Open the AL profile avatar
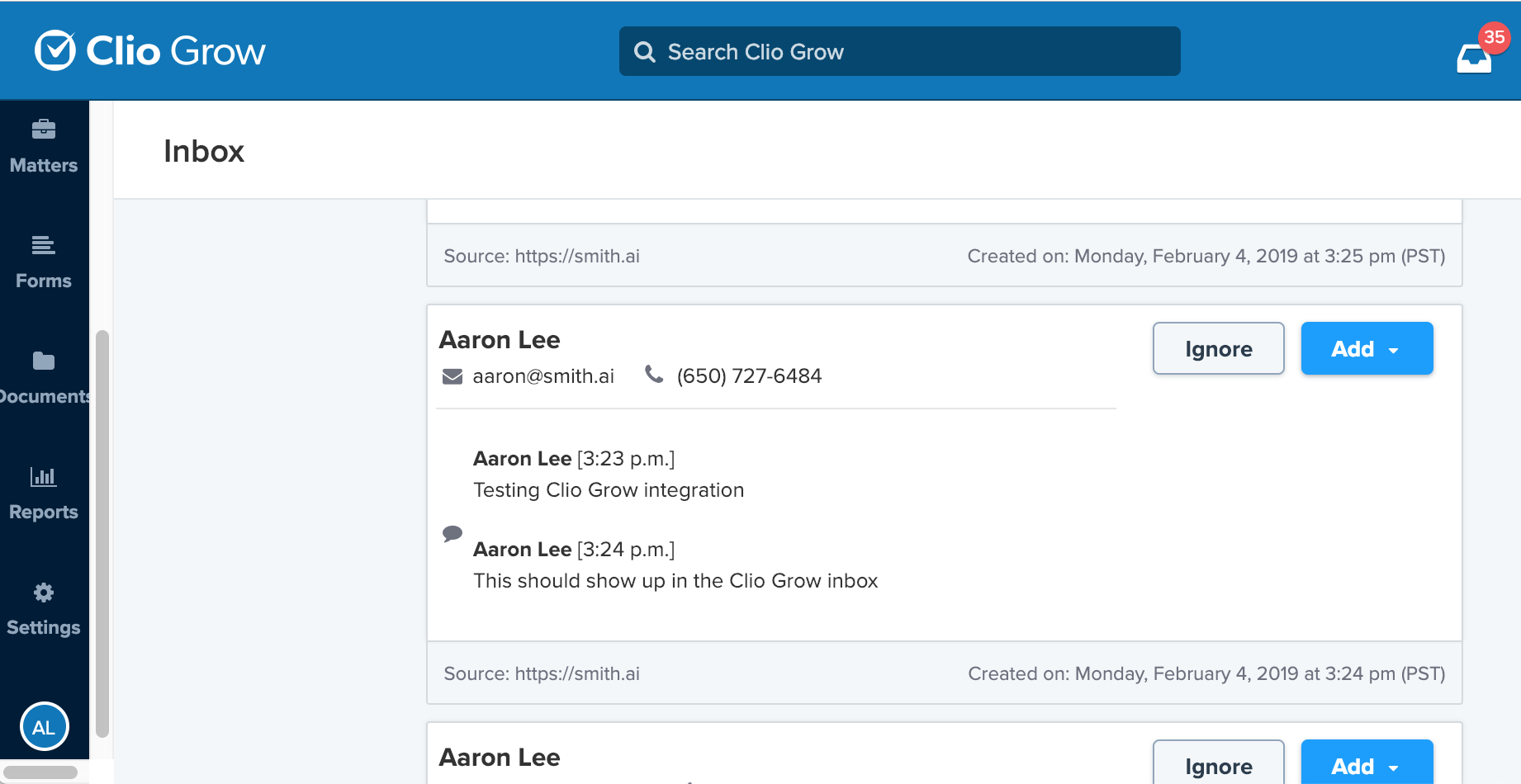This screenshot has height=784, width=1521. [44, 726]
